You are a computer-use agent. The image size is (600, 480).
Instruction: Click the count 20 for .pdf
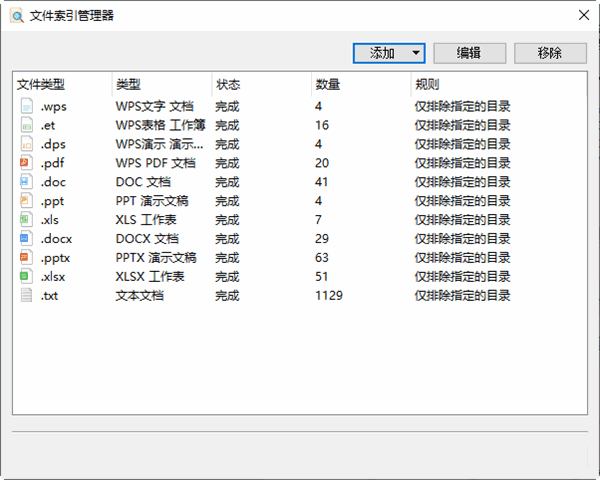(x=322, y=163)
